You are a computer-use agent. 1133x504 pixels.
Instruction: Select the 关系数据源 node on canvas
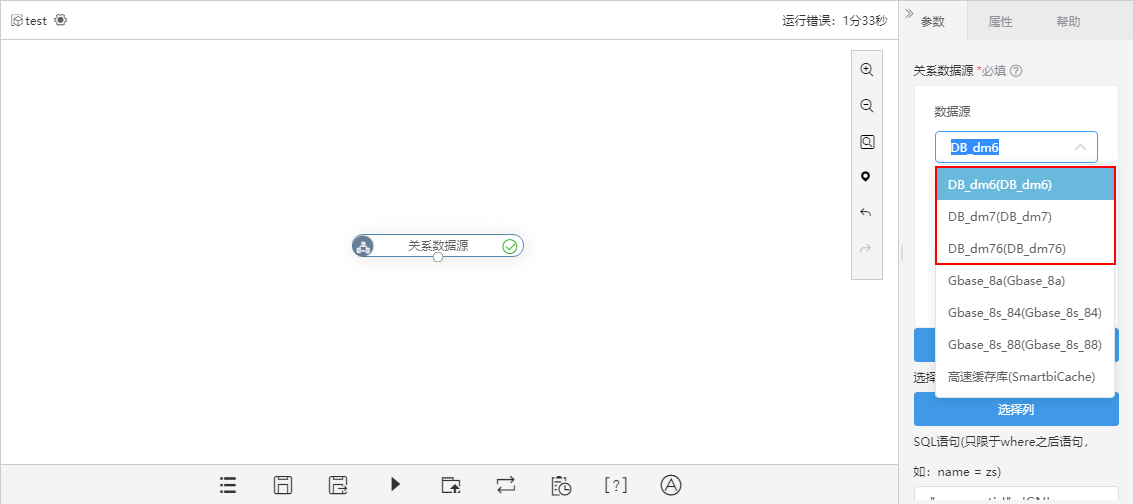438,246
